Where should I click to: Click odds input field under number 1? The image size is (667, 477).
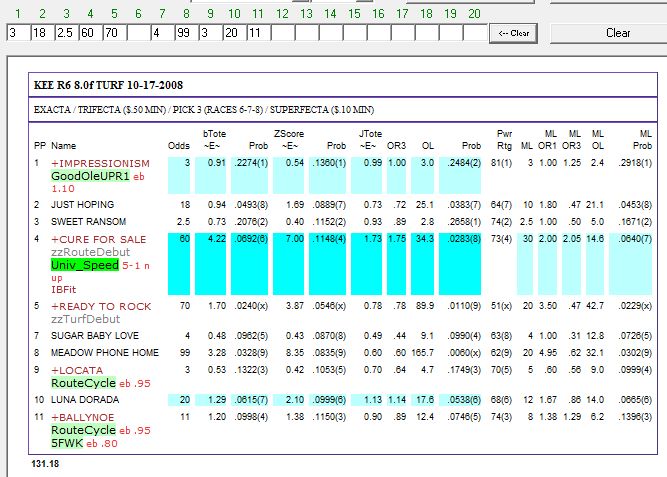[x=18, y=33]
